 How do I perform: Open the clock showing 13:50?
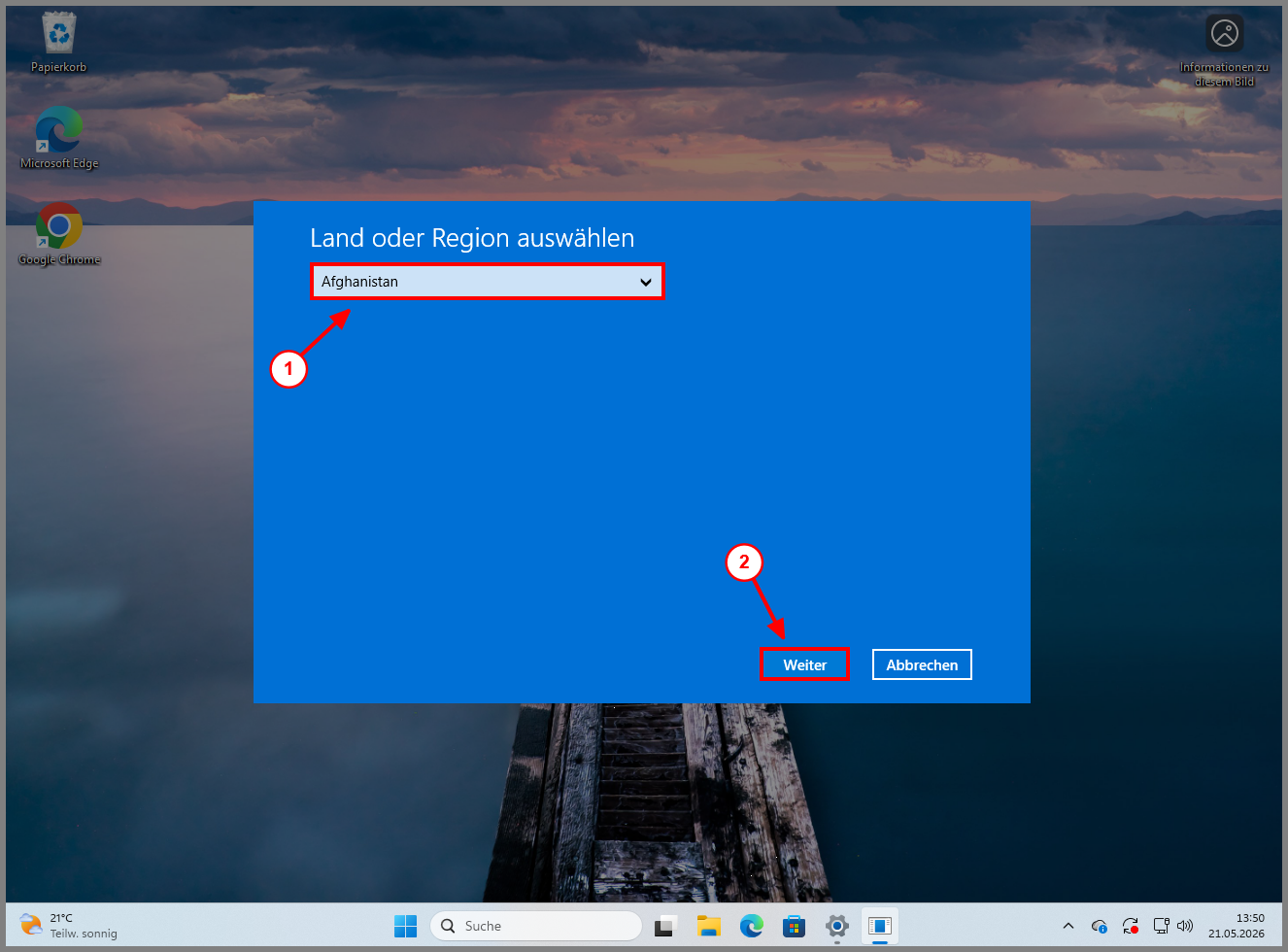[x=1237, y=926]
